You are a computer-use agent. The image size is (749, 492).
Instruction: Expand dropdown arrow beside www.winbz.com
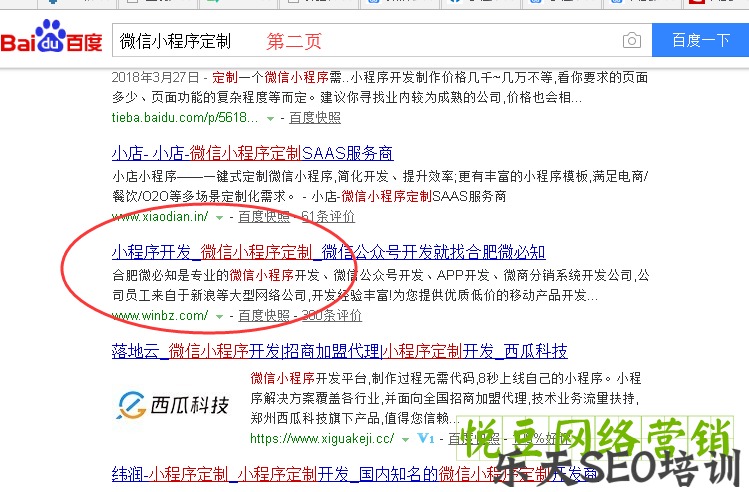point(219,317)
